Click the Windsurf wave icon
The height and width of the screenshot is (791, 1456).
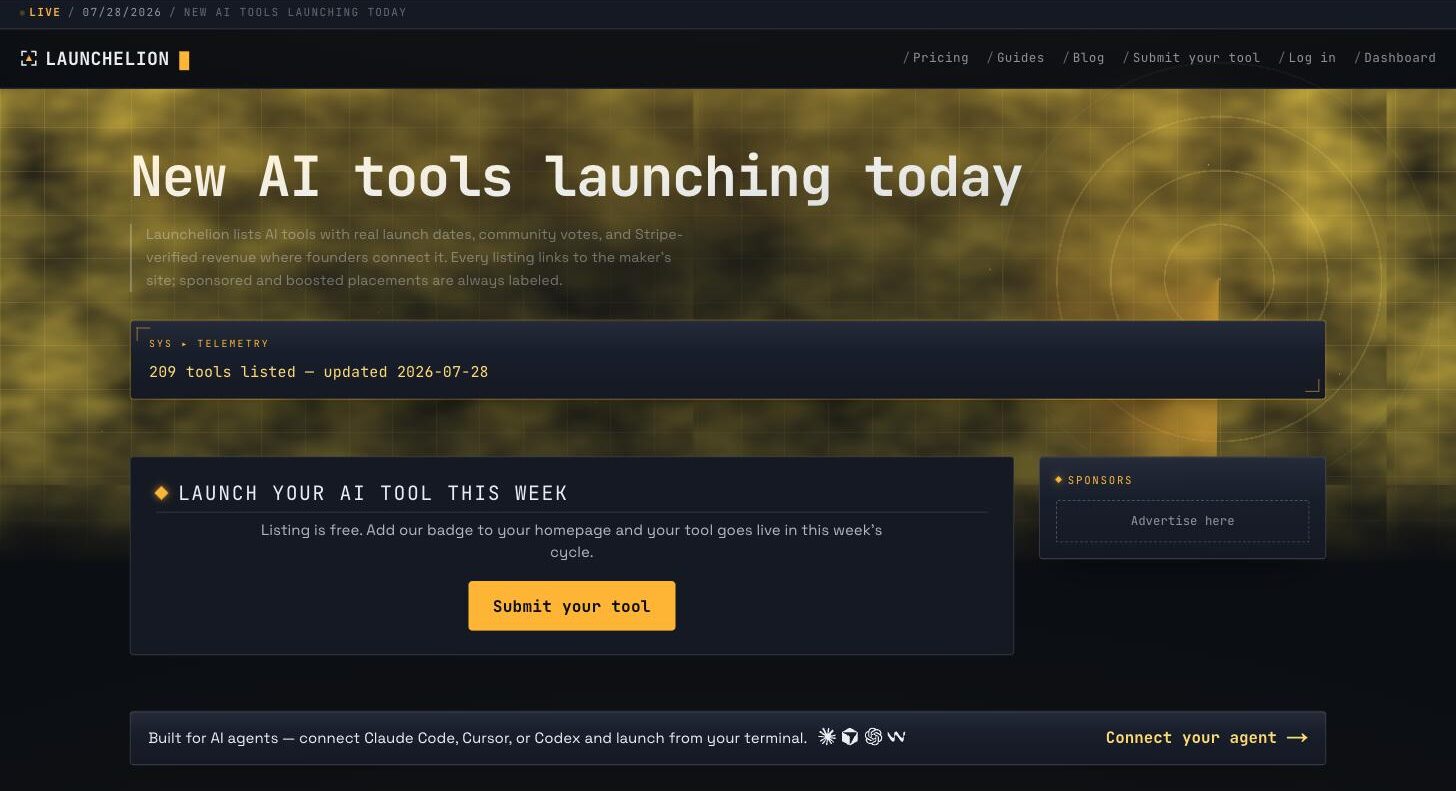pyautogui.click(x=896, y=737)
